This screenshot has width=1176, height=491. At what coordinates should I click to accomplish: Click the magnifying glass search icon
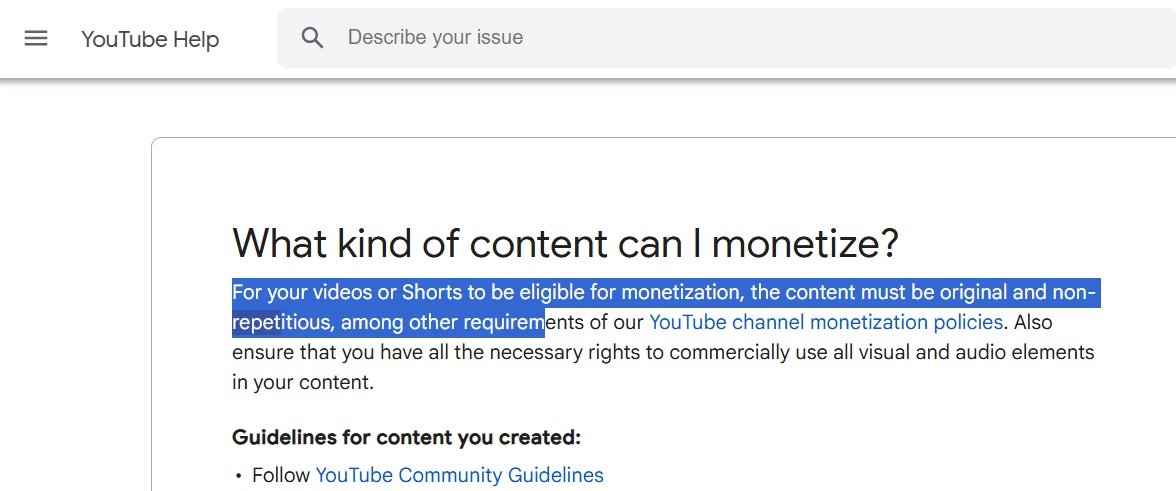312,37
